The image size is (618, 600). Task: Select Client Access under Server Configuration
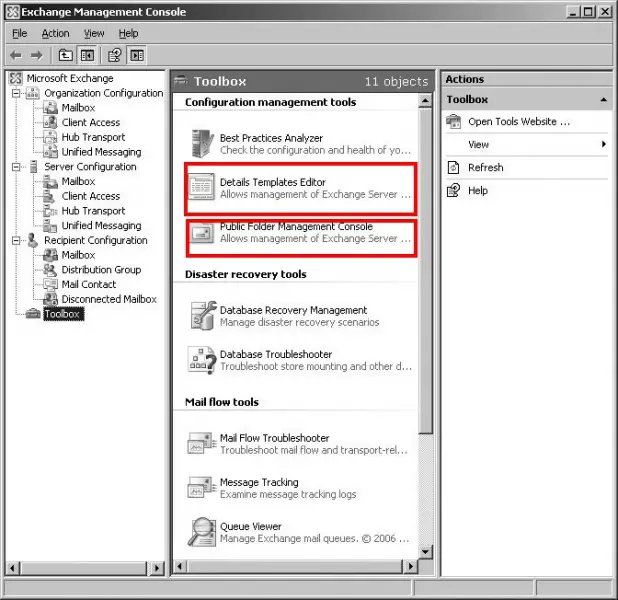91,196
